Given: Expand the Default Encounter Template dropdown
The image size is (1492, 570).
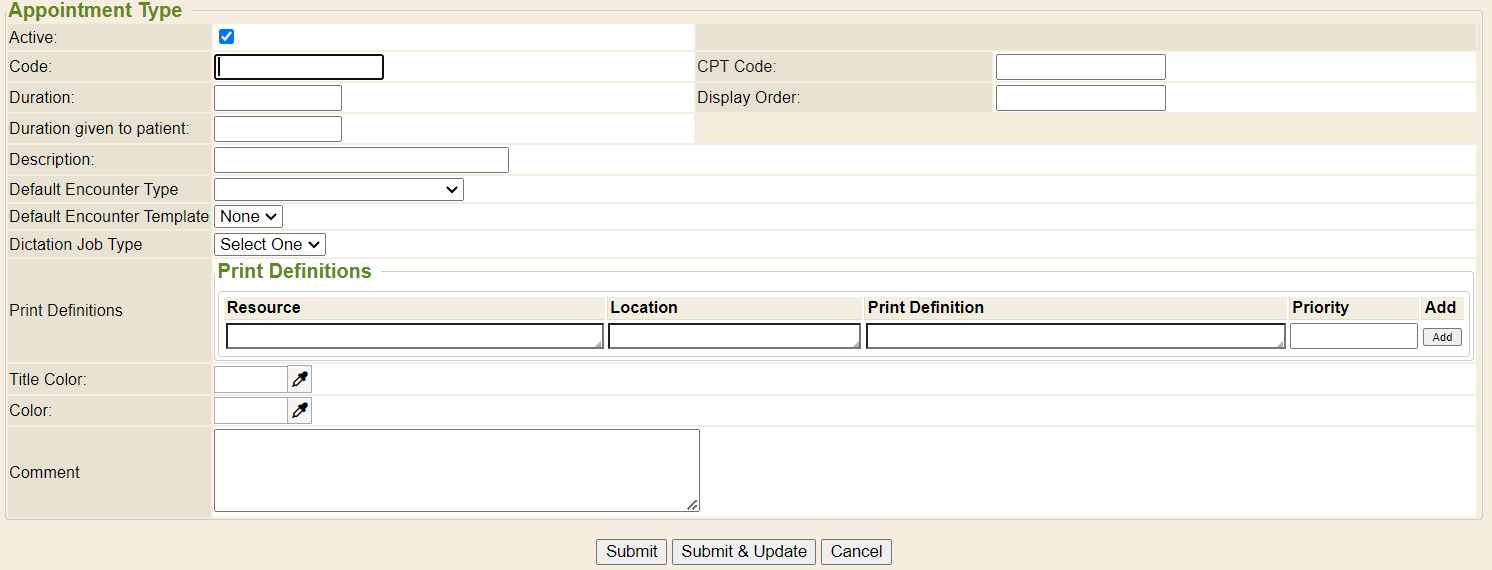Looking at the screenshot, I should [x=248, y=216].
